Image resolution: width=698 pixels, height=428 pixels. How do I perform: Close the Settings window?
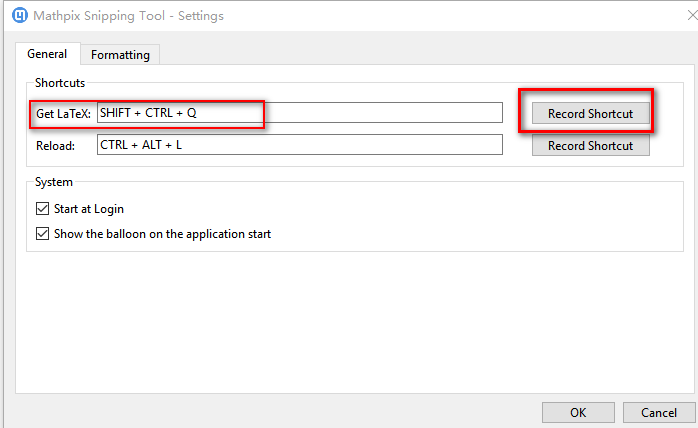tap(692, 16)
